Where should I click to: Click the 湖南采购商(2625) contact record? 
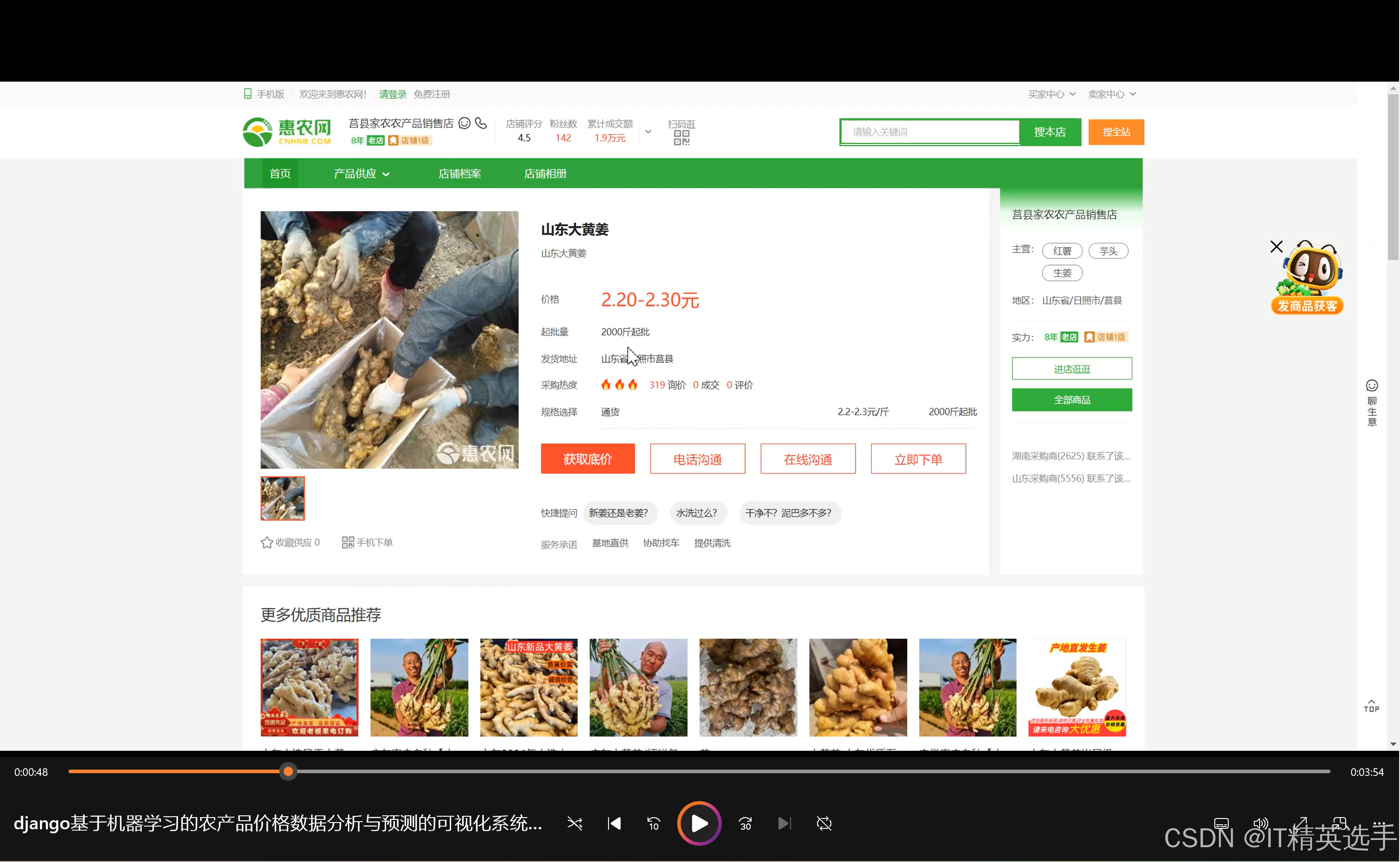pyautogui.click(x=1071, y=456)
